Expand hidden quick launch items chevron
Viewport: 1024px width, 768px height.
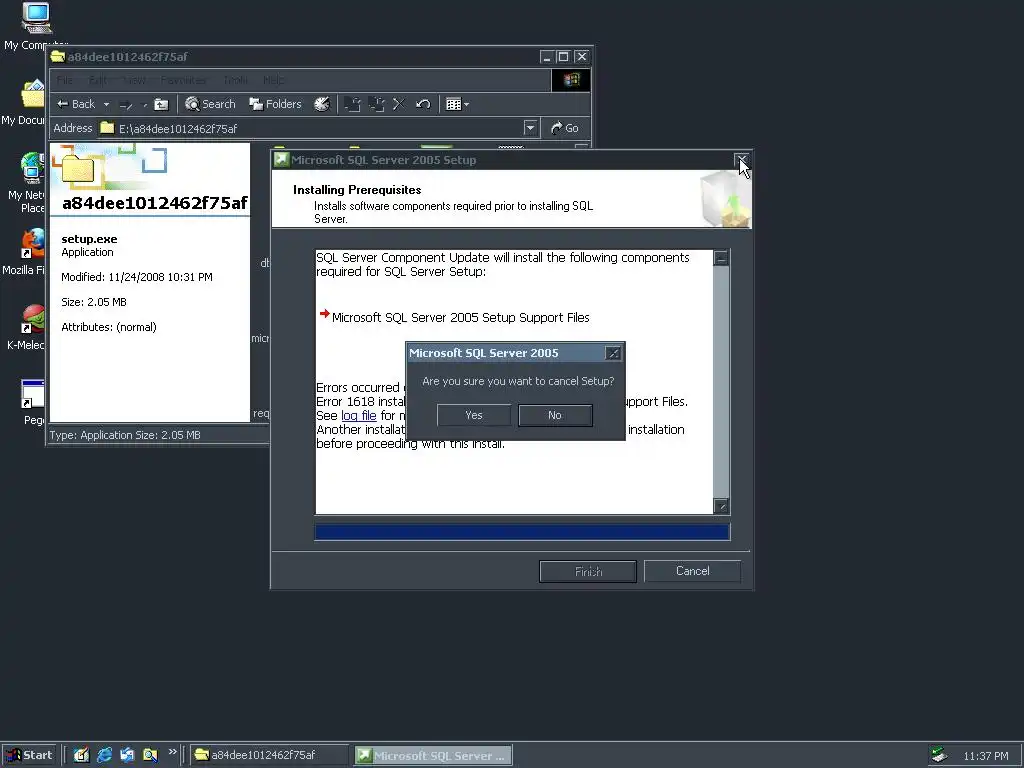point(172,752)
